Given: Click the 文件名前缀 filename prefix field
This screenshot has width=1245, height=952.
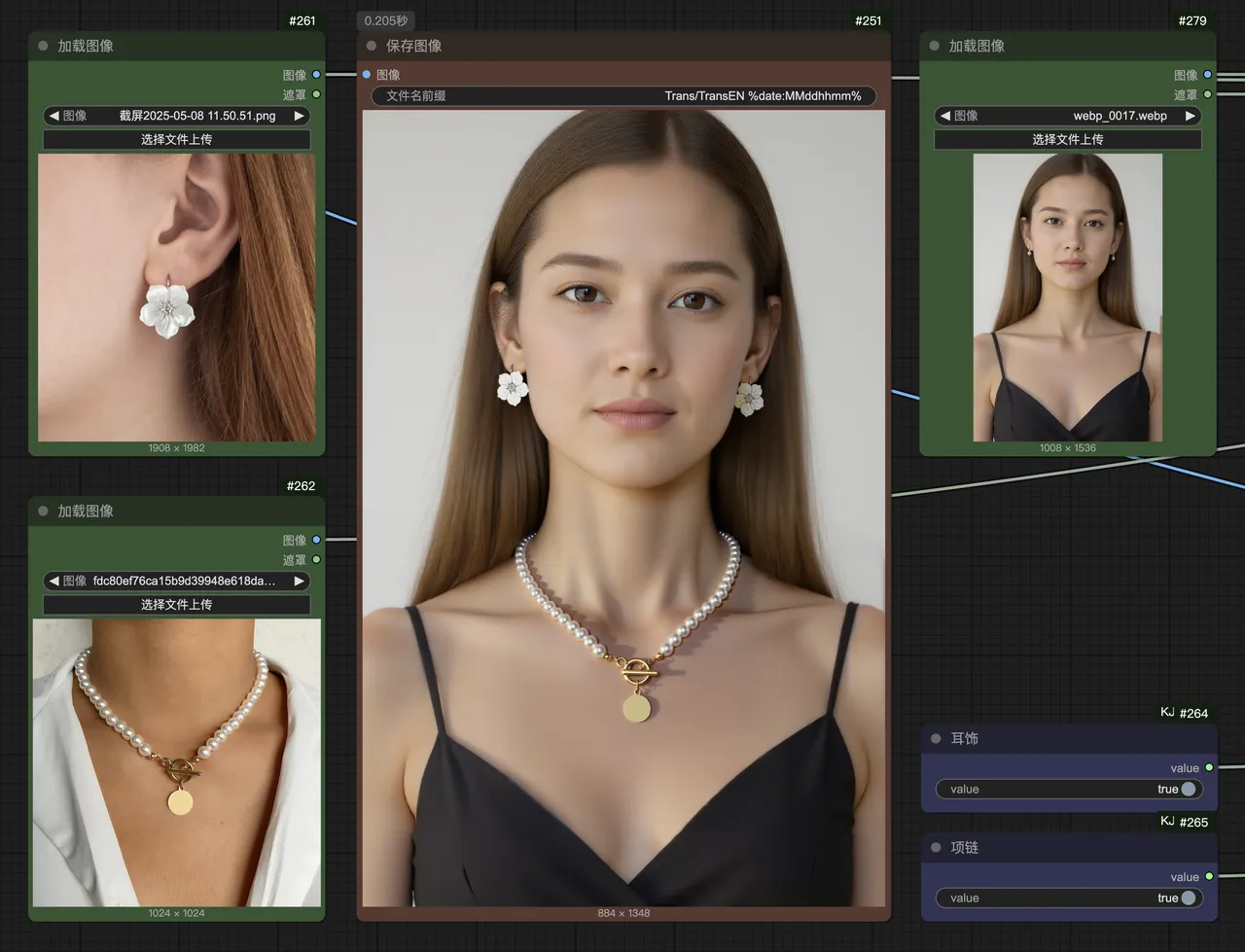Looking at the screenshot, I should coord(622,96).
